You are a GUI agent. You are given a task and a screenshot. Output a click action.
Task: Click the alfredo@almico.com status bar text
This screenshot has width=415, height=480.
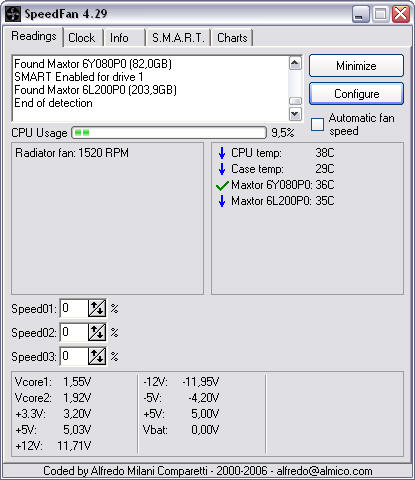pyautogui.click(x=325, y=471)
